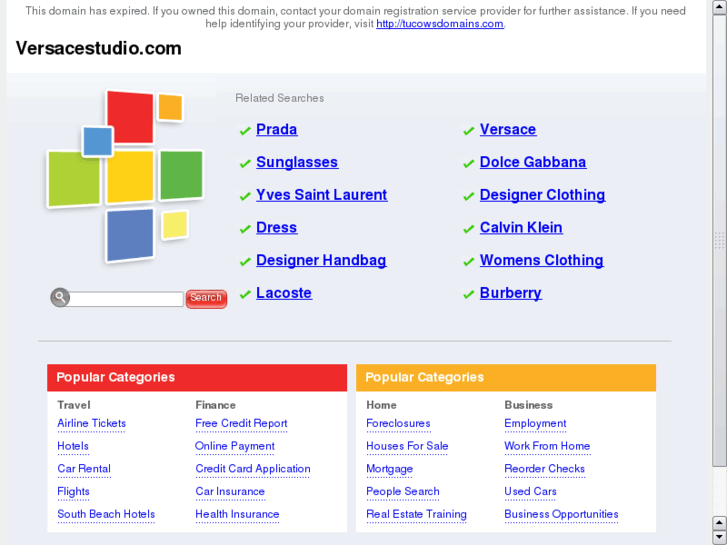Open the Credit Card Application link
727x545 pixels.
coord(253,469)
